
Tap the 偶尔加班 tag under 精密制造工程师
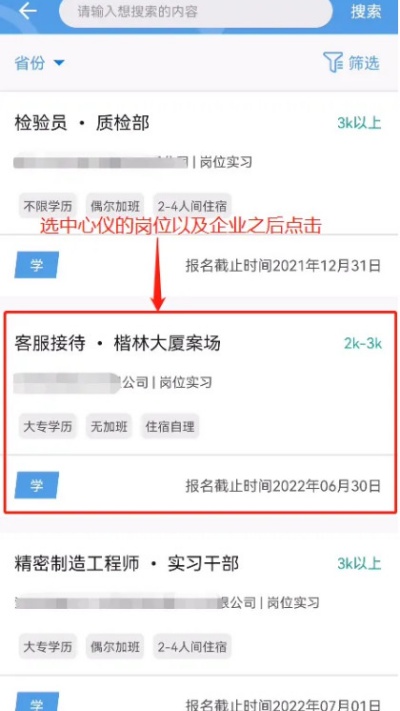point(115,647)
